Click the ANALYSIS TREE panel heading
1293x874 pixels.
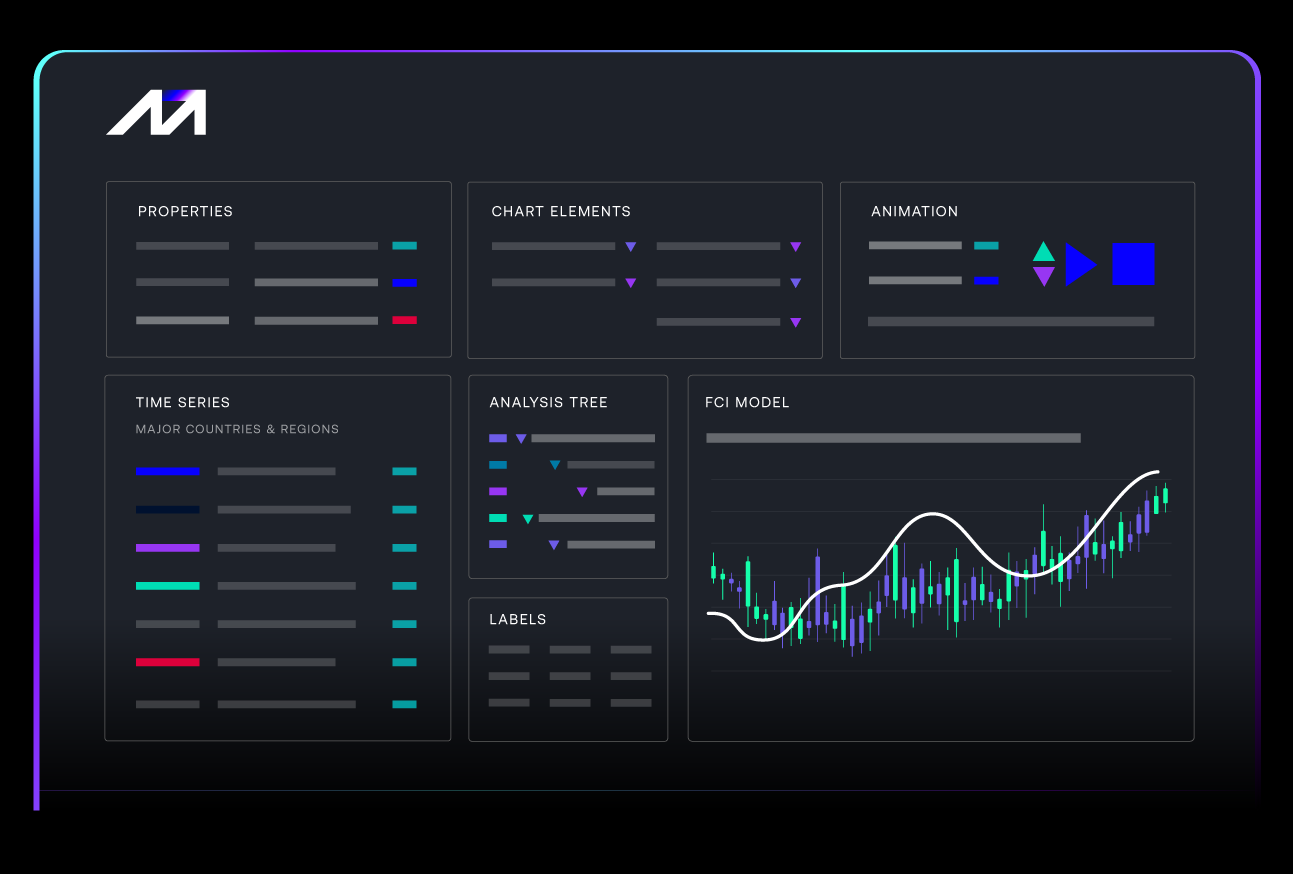point(548,402)
